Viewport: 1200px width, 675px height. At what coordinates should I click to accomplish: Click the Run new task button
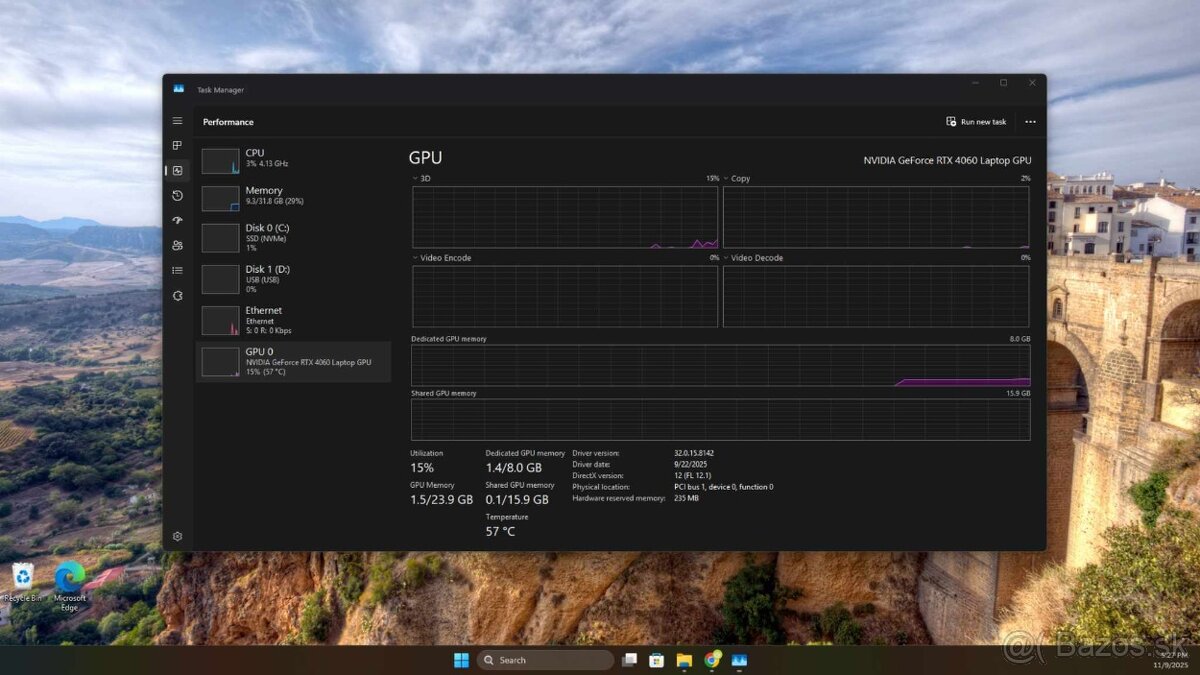pos(976,121)
